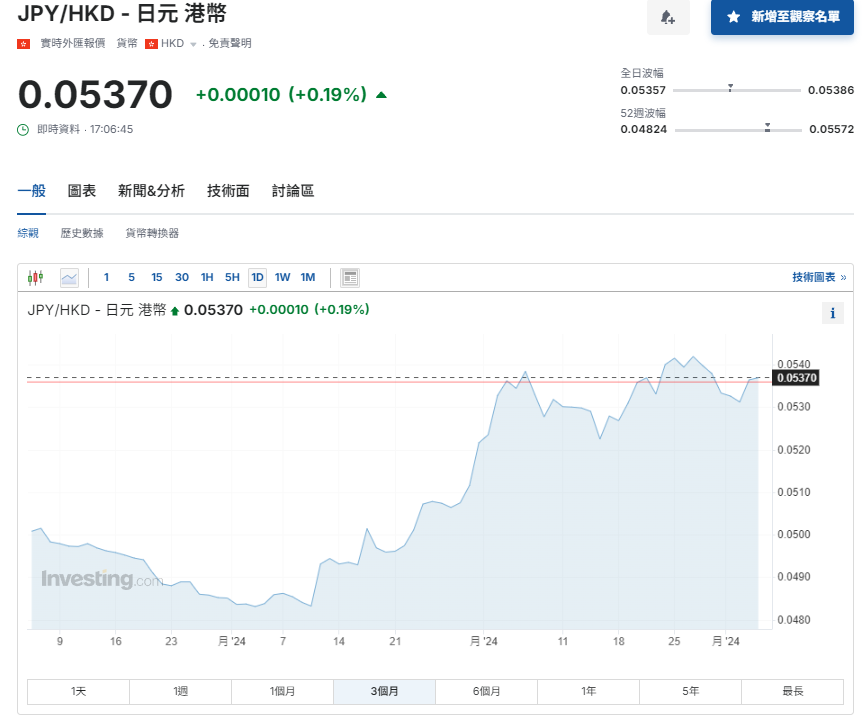The width and height of the screenshot is (867, 720).
Task: Click the news overlay icon in chart toolbar
Action: click(x=350, y=277)
